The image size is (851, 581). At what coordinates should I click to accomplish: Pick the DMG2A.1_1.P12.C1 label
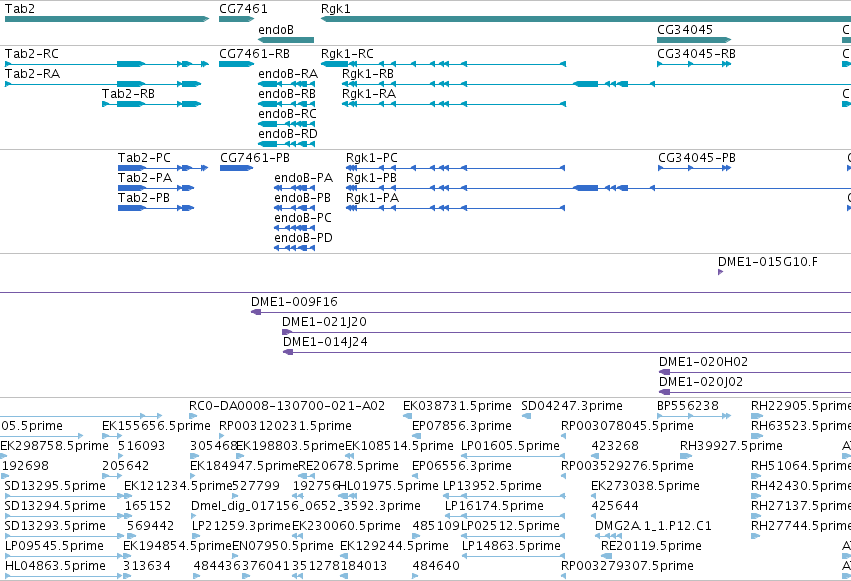coord(653,526)
